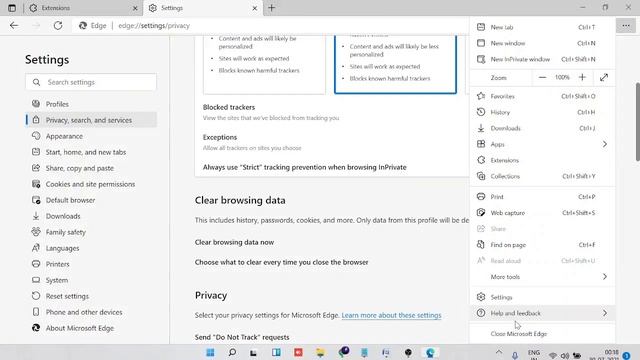Select the Basic tracking prevention card
Screen dimensions: 640x360
click(x=264, y=64)
